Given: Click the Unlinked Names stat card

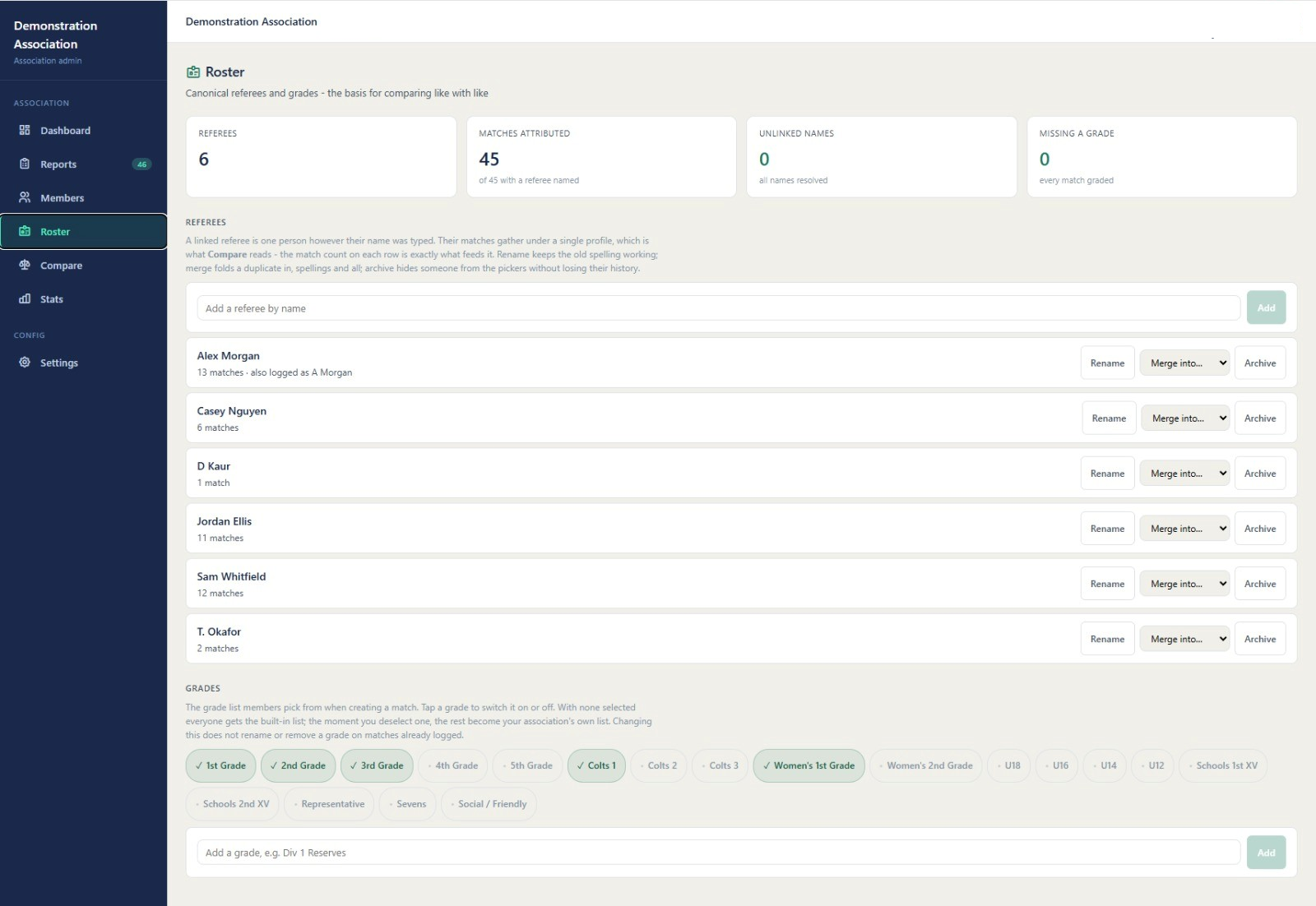Looking at the screenshot, I should click(x=882, y=156).
